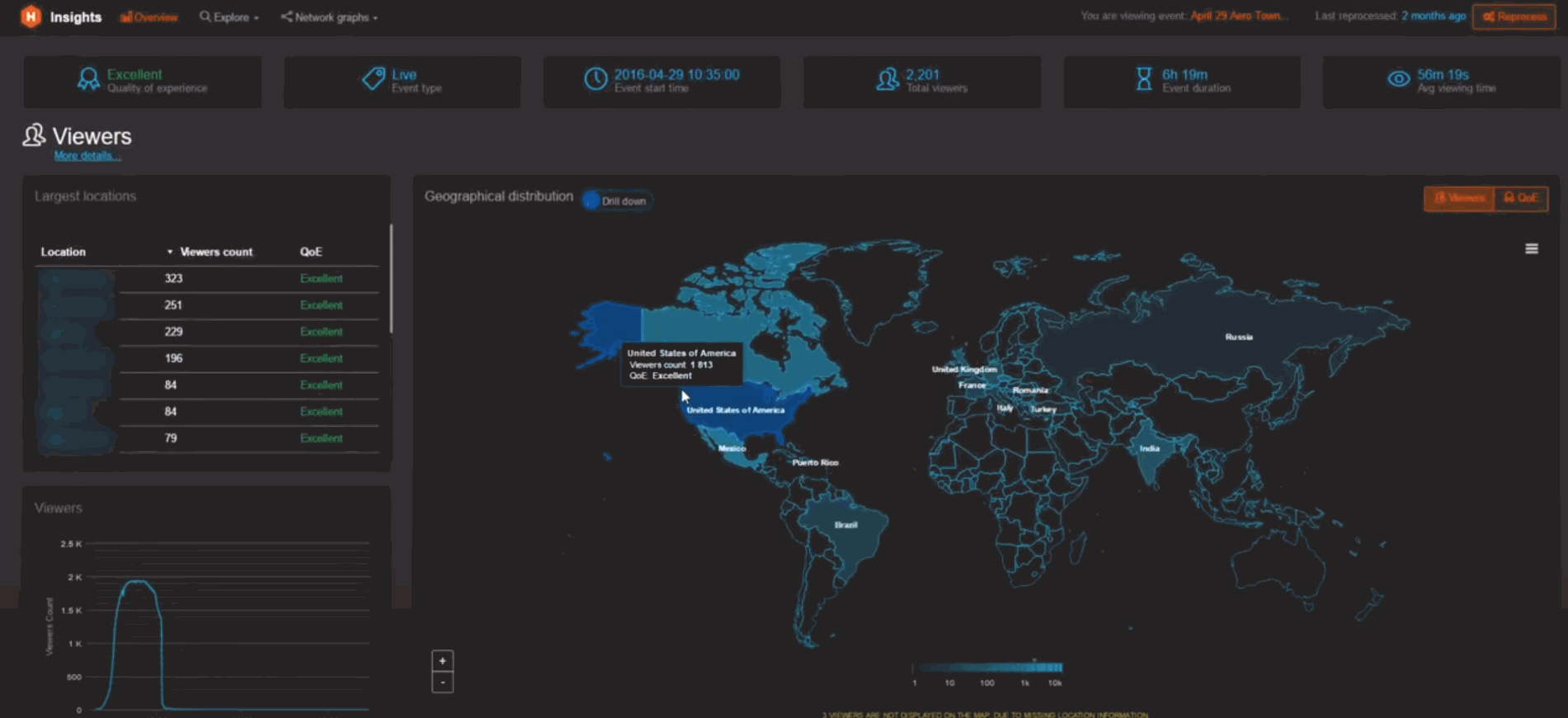Screen dimensions: 1568x718
Task: Click the Avg viewing time eye icon
Action: tap(1398, 79)
